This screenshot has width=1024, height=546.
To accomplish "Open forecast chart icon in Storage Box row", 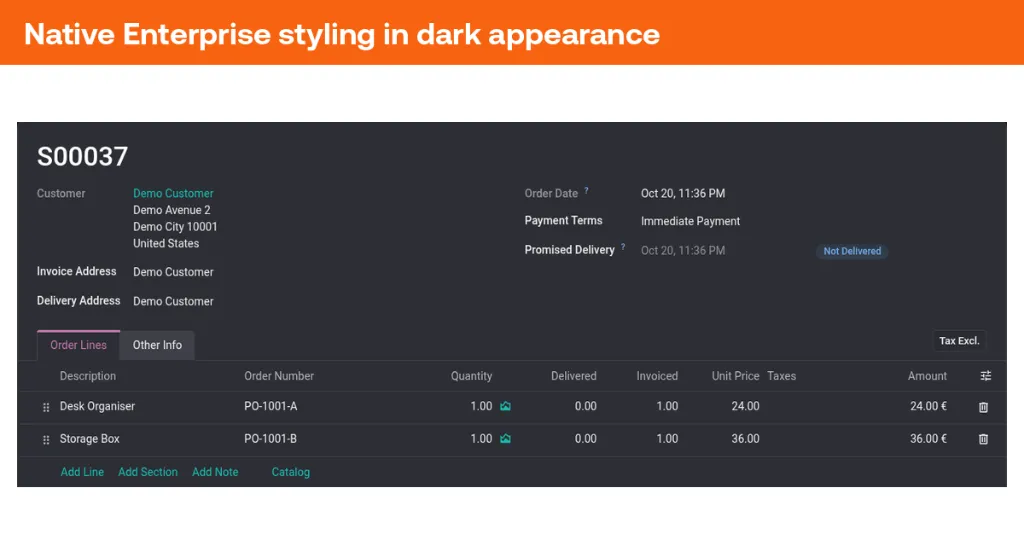I will pyautogui.click(x=505, y=439).
